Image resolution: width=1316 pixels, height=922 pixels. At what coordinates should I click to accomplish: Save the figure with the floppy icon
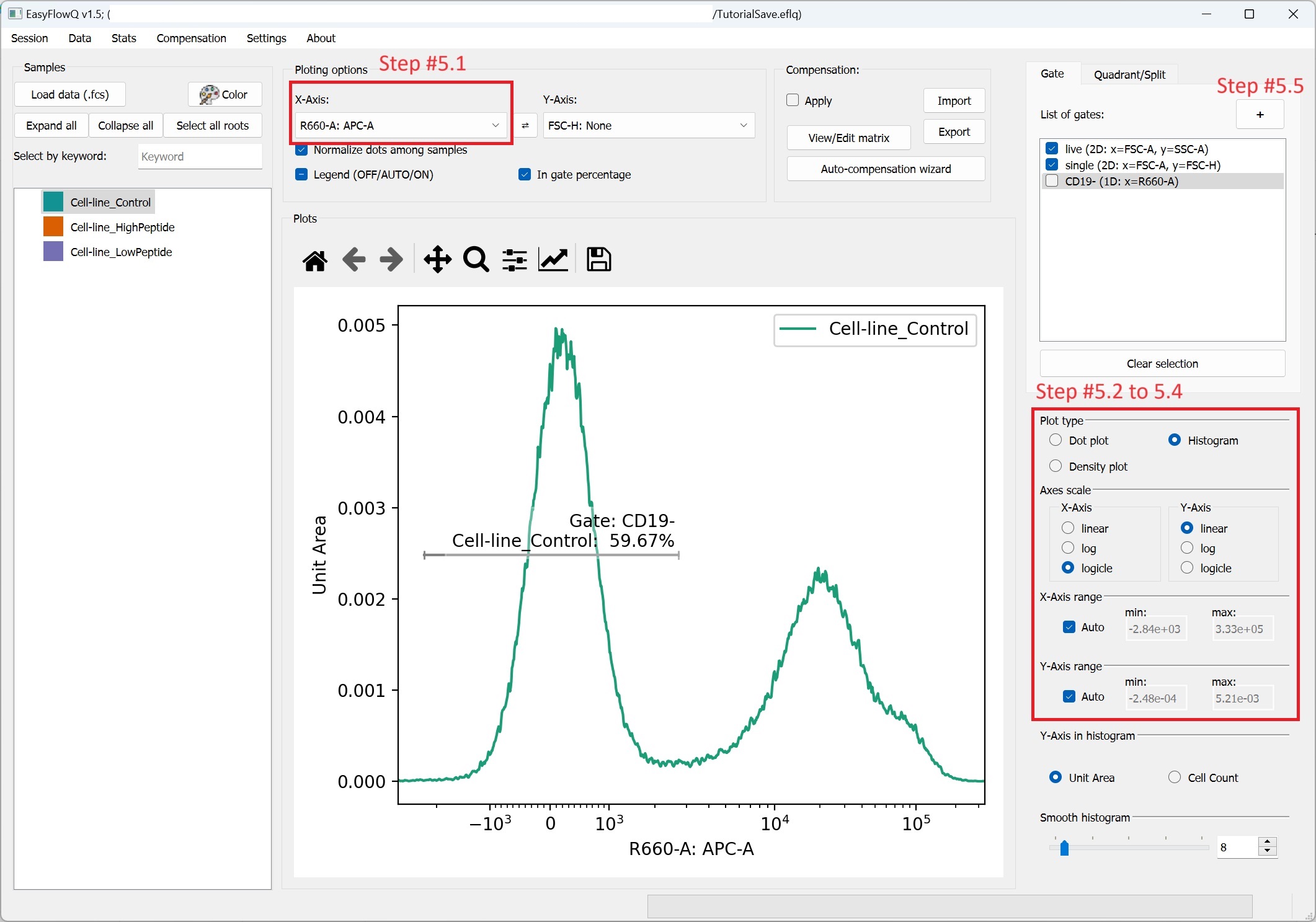598,260
